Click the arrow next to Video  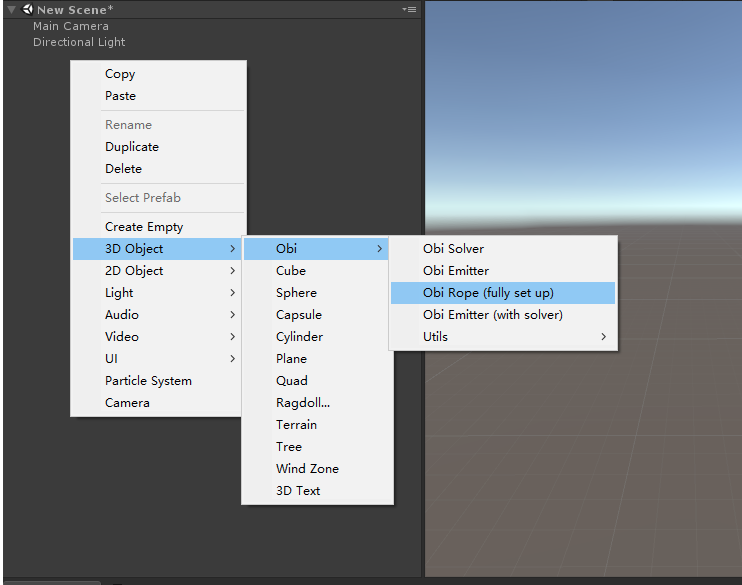[232, 337]
